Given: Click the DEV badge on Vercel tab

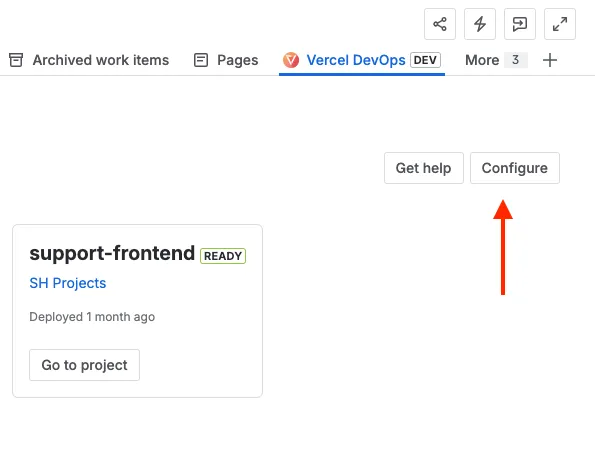Looking at the screenshot, I should 425,60.
